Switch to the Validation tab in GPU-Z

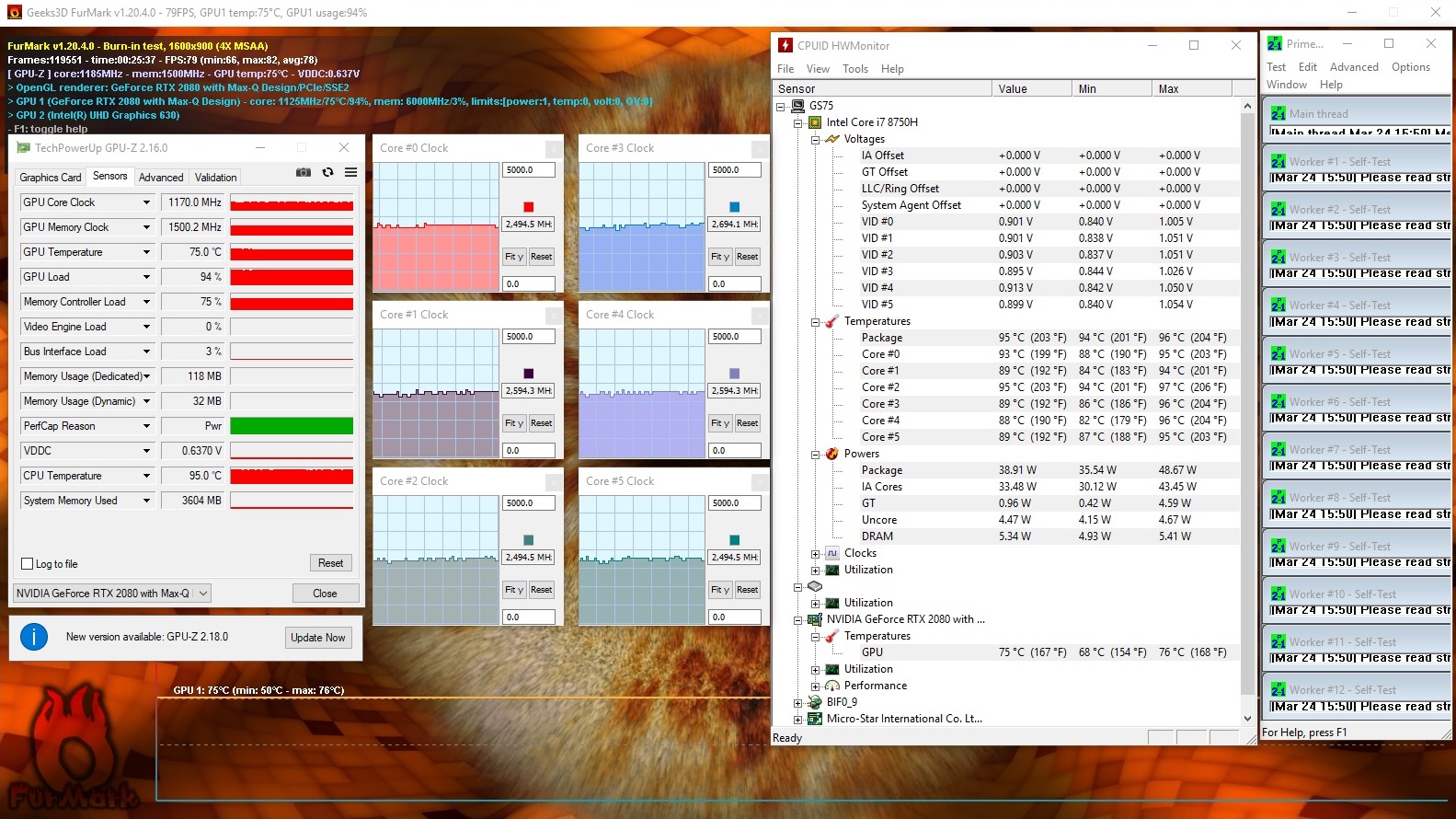tap(216, 178)
